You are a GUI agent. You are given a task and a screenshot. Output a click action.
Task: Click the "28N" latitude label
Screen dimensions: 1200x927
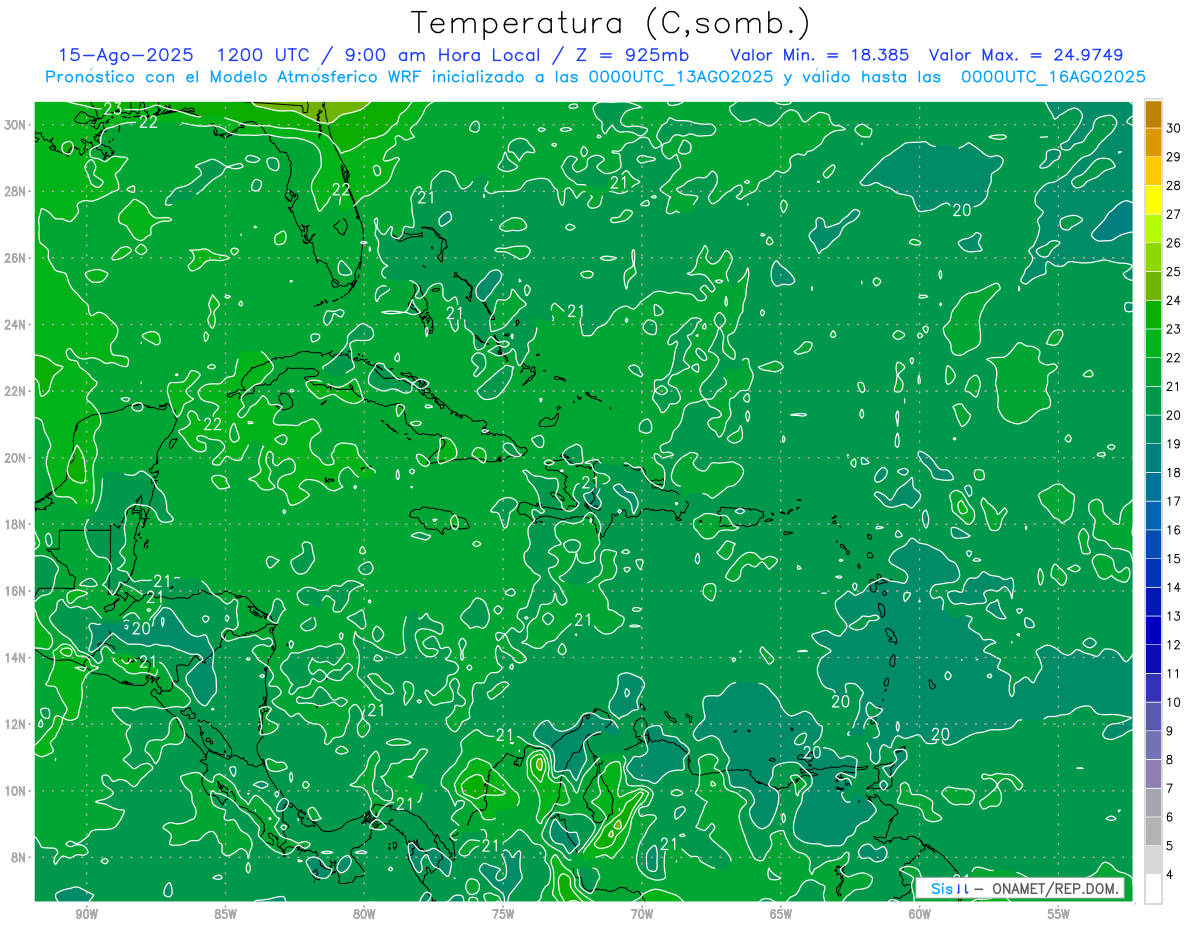click(x=14, y=191)
